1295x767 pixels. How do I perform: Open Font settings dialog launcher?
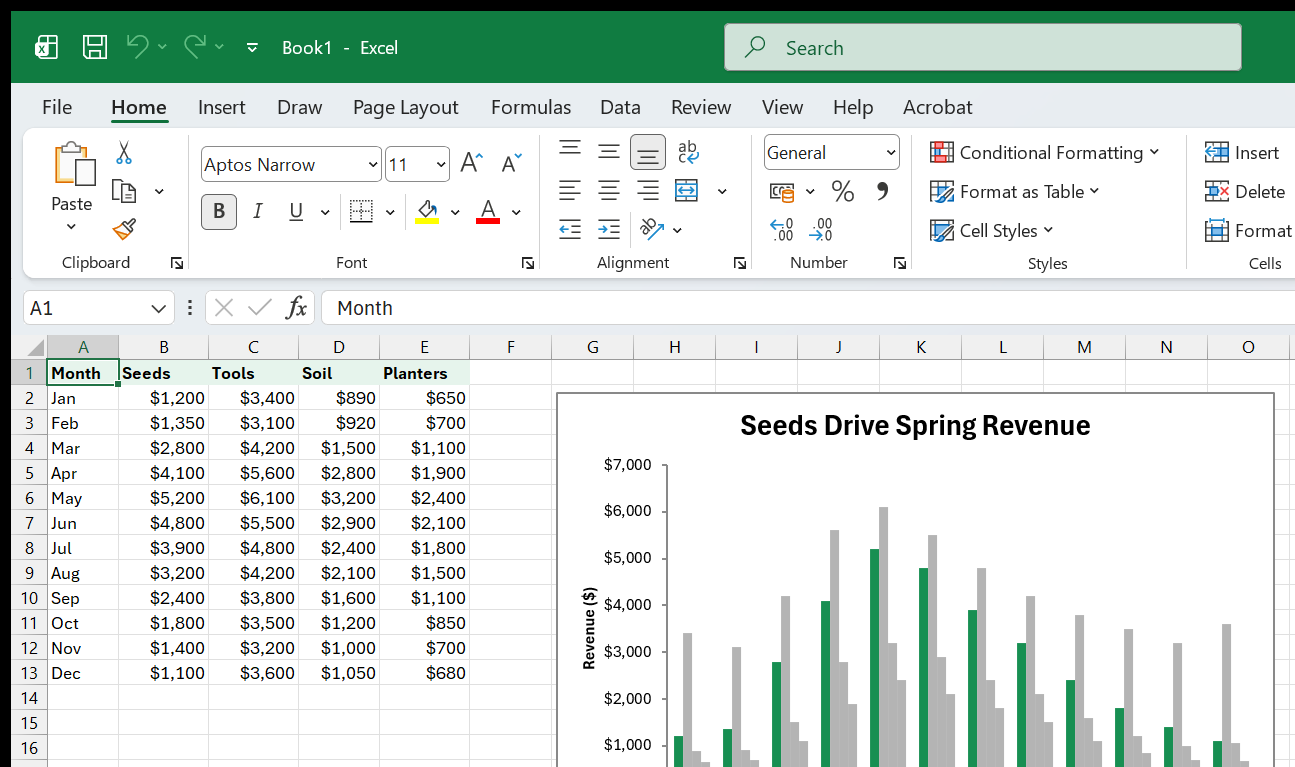click(x=527, y=263)
